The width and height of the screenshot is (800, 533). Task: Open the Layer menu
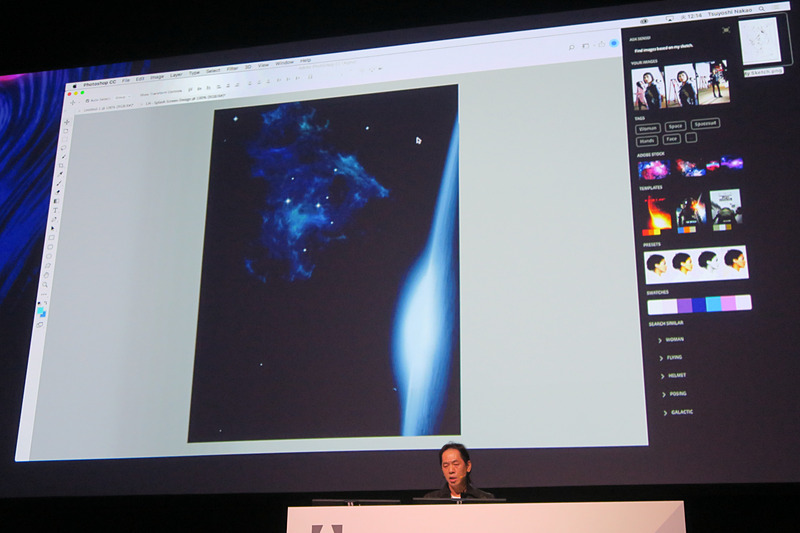click(x=176, y=75)
